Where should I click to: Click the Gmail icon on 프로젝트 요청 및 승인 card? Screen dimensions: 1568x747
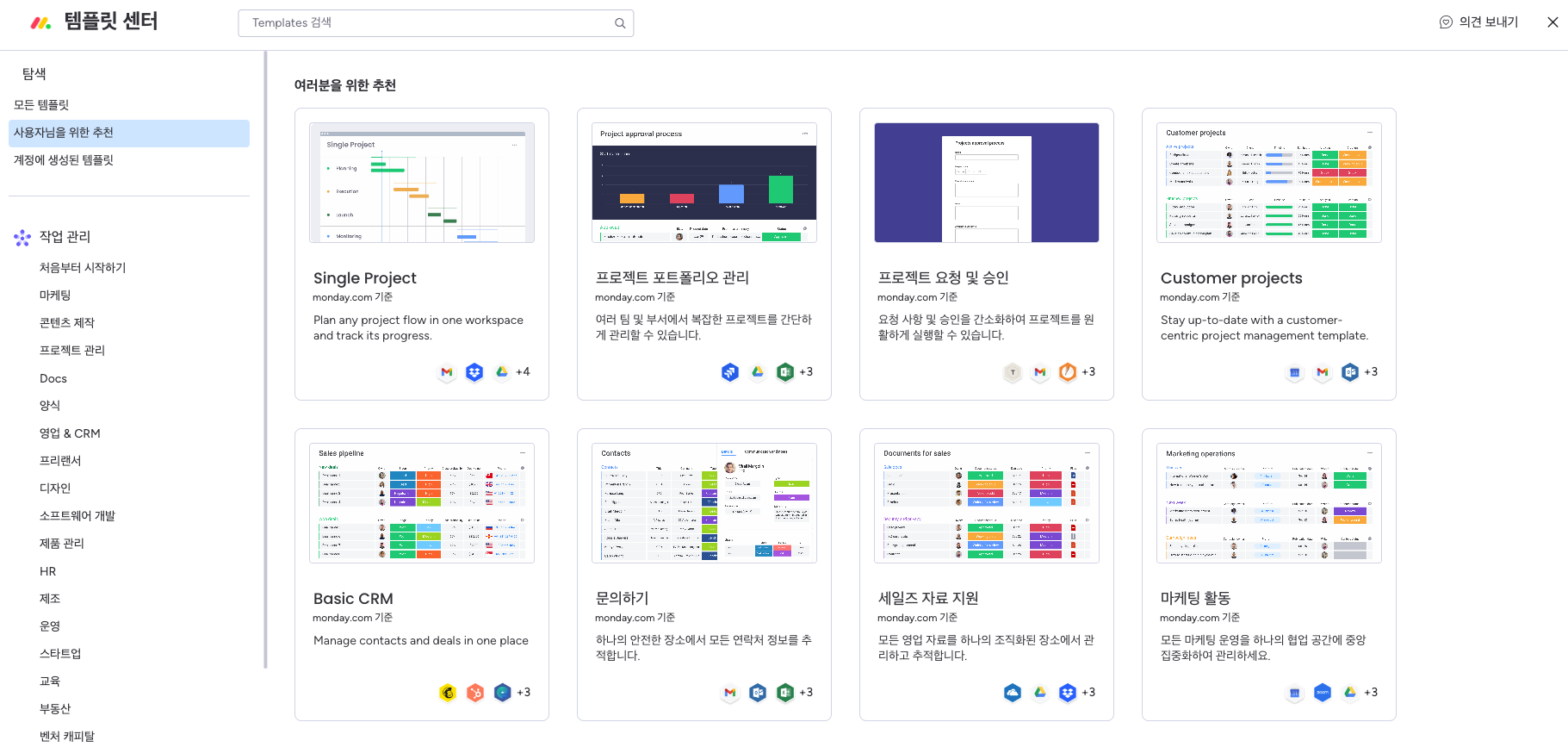point(1040,372)
